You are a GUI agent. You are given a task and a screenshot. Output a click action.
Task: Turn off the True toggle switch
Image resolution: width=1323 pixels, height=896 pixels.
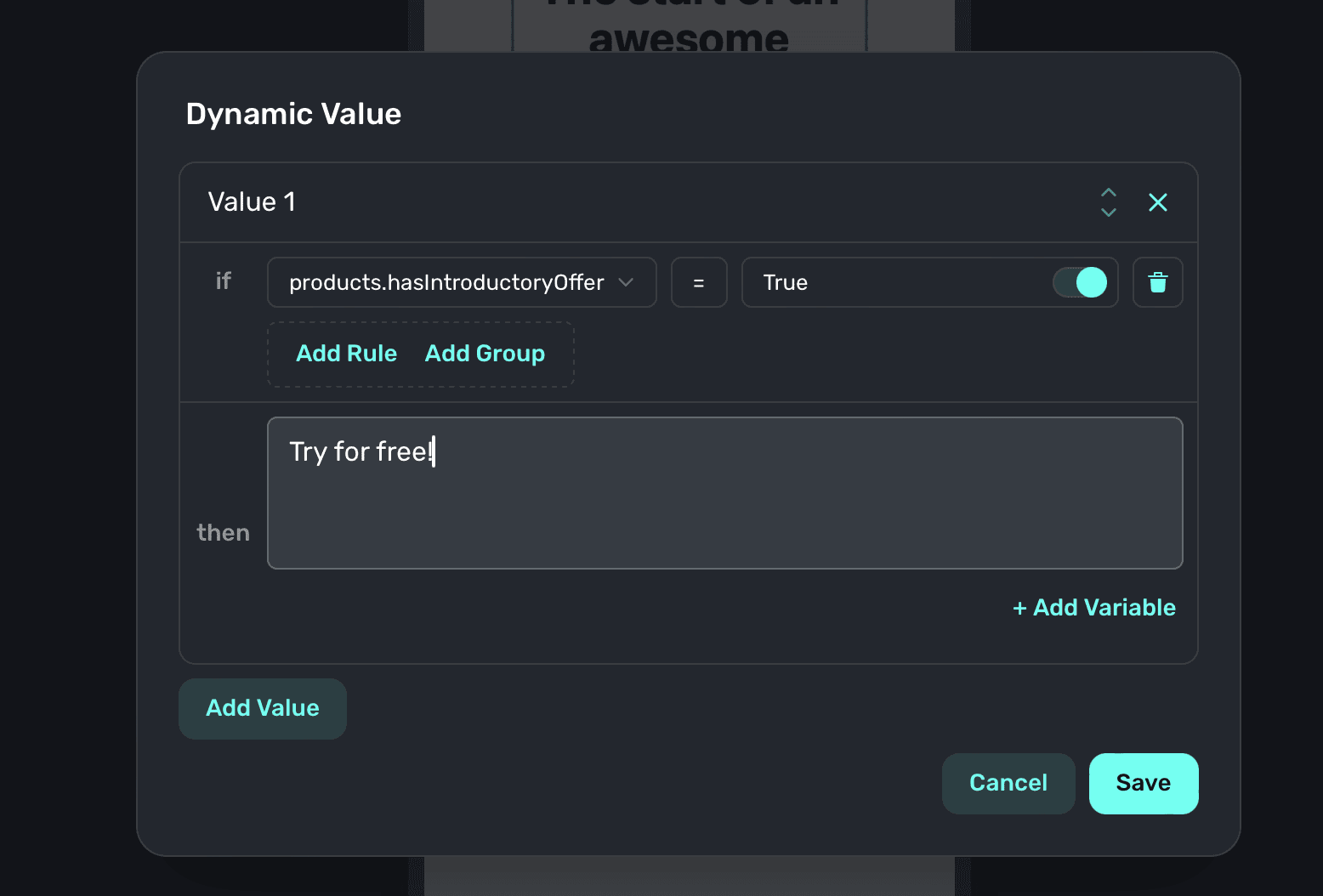point(1080,282)
